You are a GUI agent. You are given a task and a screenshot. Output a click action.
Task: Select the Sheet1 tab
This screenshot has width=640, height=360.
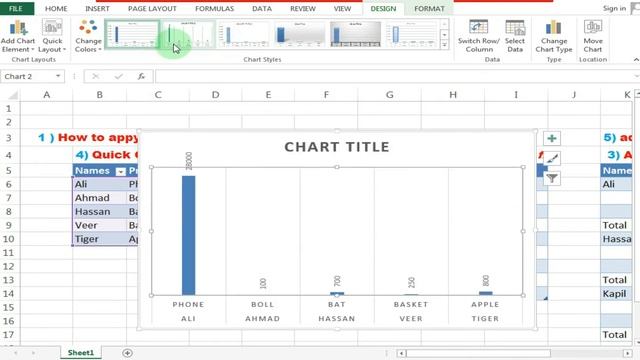(80, 353)
